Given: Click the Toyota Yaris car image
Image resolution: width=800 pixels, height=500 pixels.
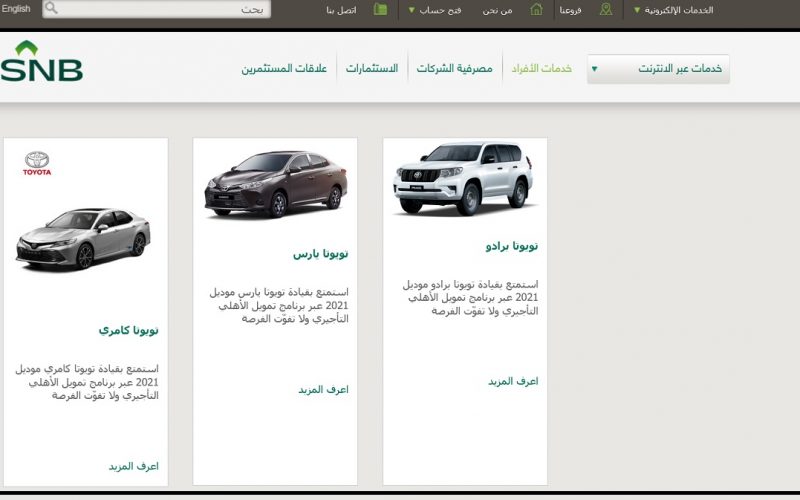Looking at the screenshot, I should [276, 185].
